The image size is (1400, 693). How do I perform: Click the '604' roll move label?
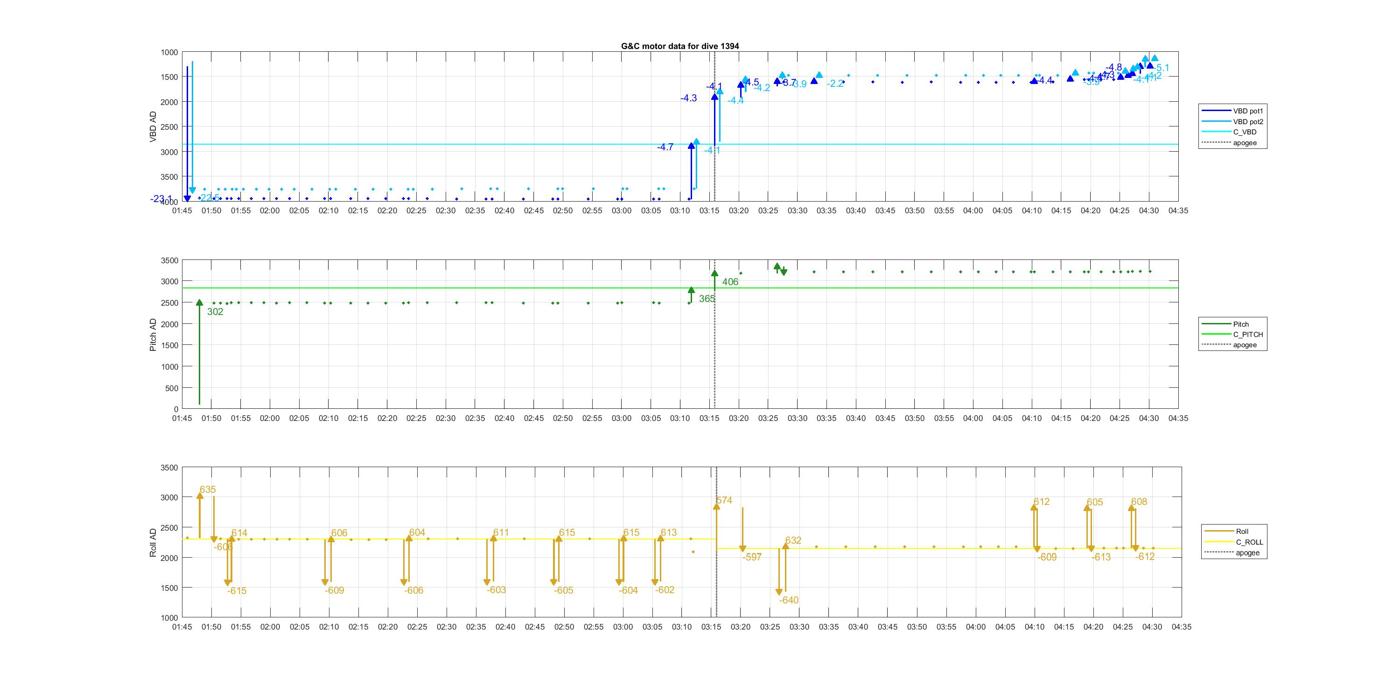tap(417, 533)
